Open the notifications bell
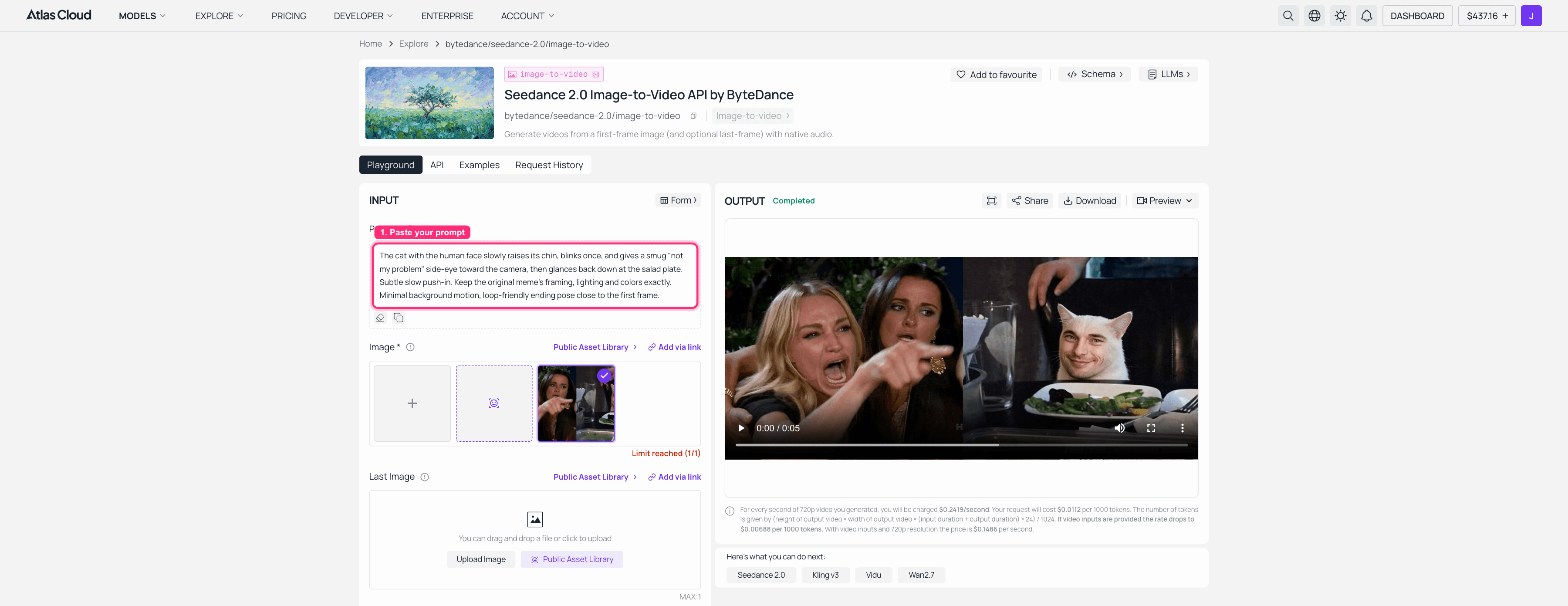The height and width of the screenshot is (606, 1568). click(x=1366, y=16)
